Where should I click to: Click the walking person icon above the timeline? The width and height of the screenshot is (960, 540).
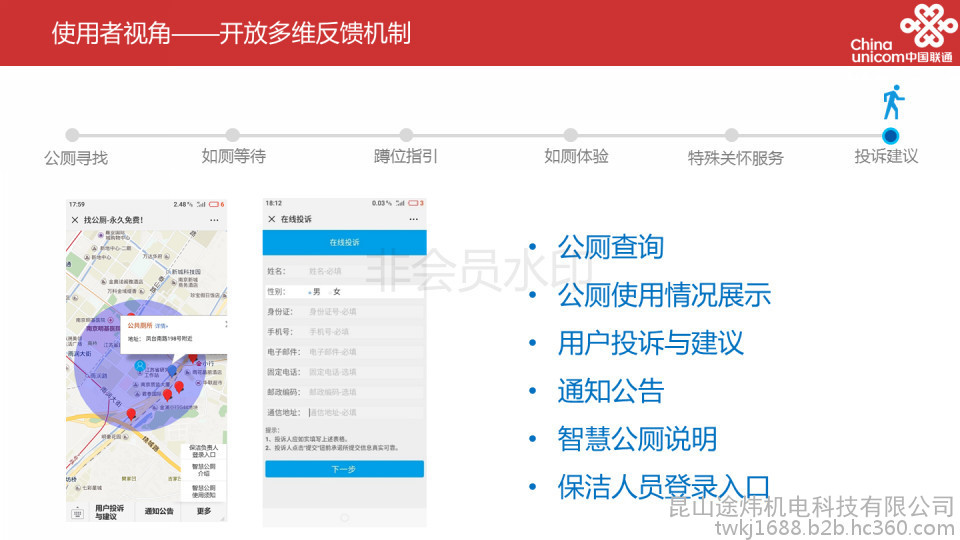pyautogui.click(x=893, y=102)
